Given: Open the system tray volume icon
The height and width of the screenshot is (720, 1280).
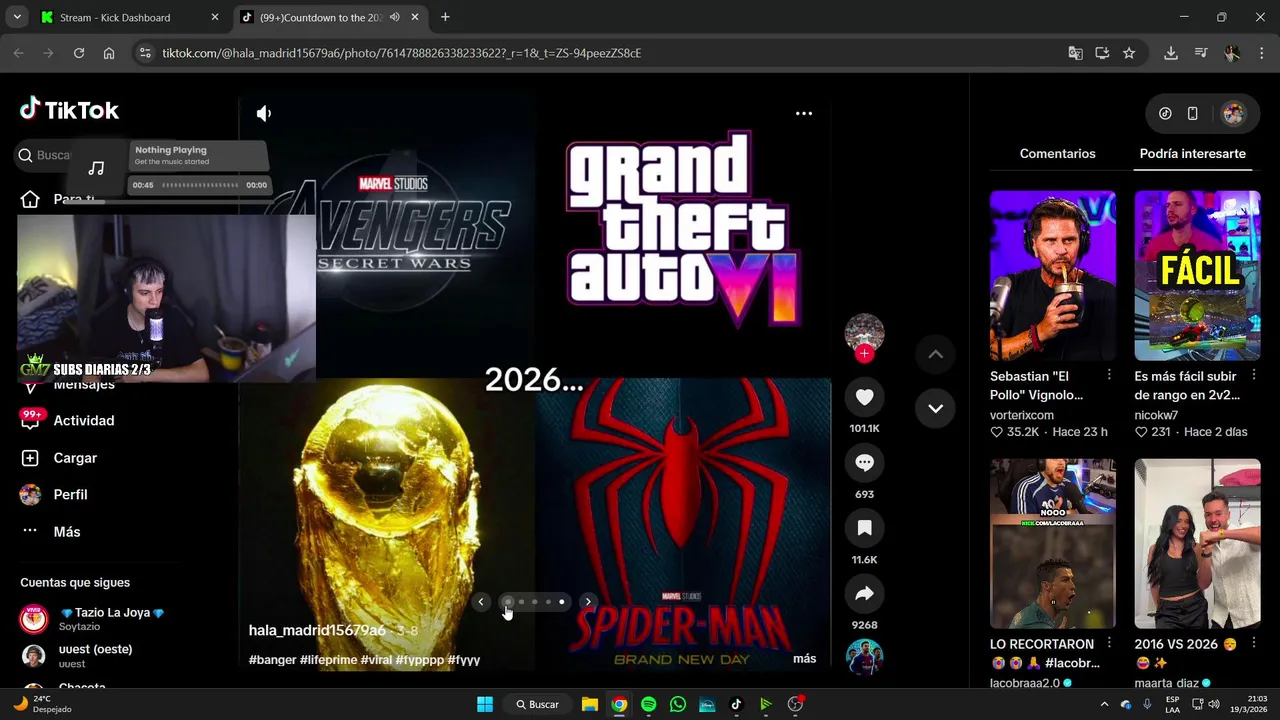Looking at the screenshot, I should (1214, 704).
